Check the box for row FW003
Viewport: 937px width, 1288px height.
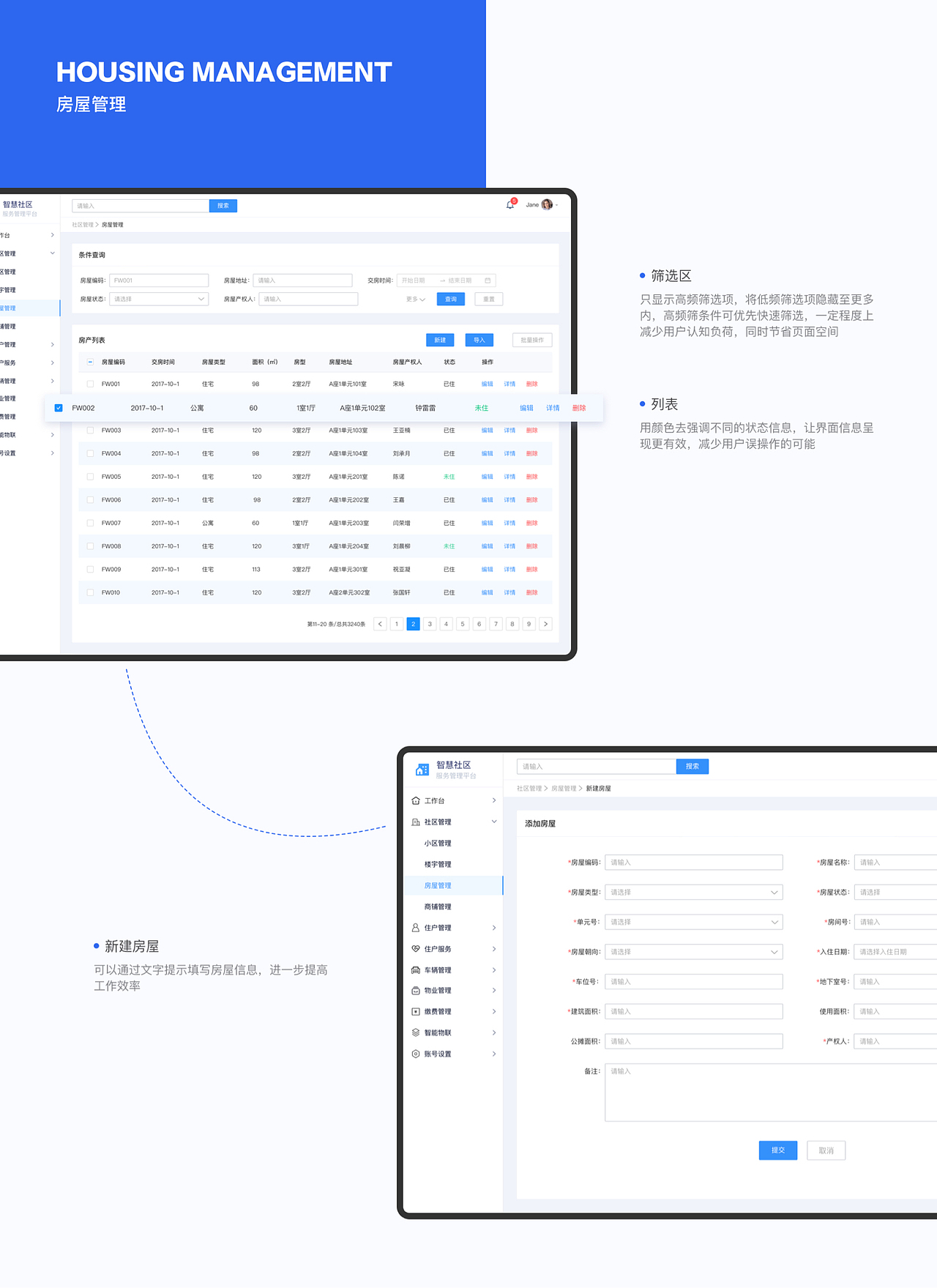click(90, 431)
